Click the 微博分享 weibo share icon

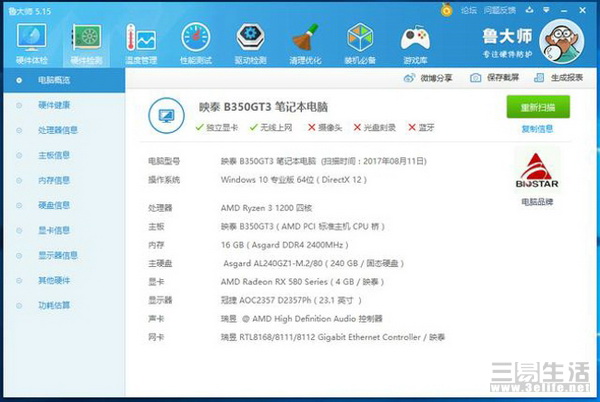click(409, 78)
